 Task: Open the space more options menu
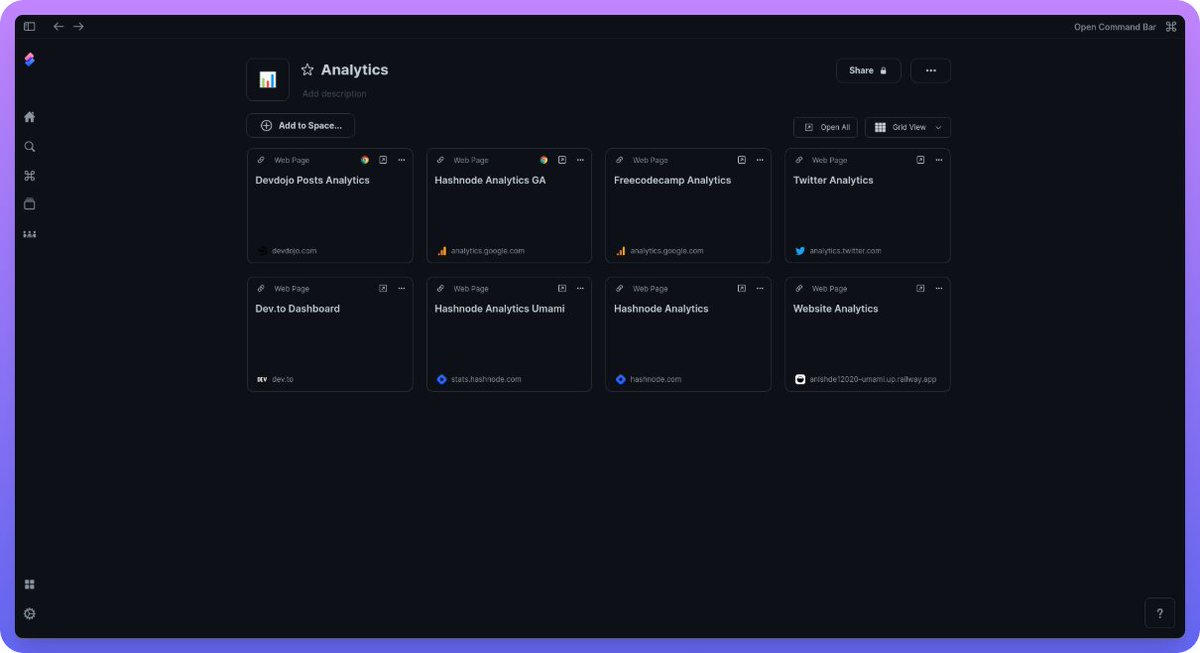point(931,71)
